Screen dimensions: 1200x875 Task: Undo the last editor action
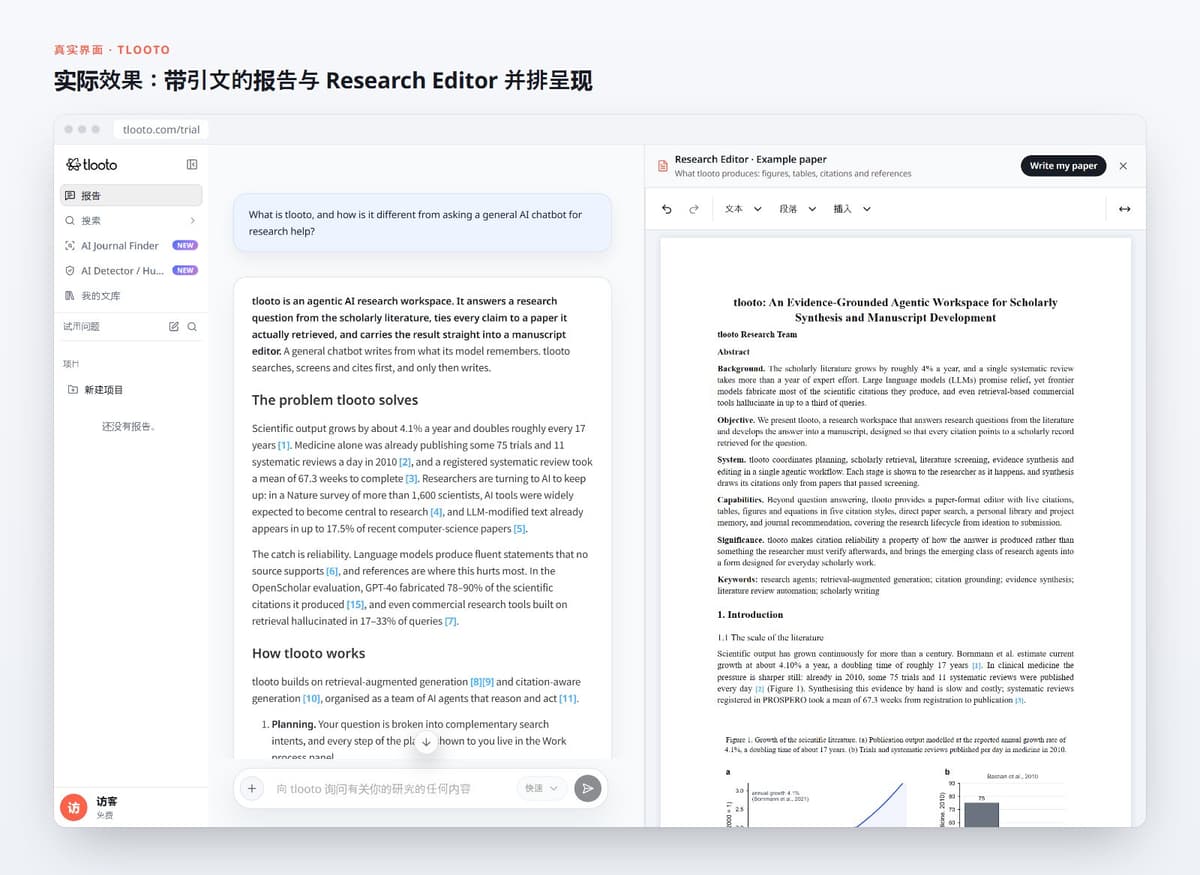click(x=667, y=209)
